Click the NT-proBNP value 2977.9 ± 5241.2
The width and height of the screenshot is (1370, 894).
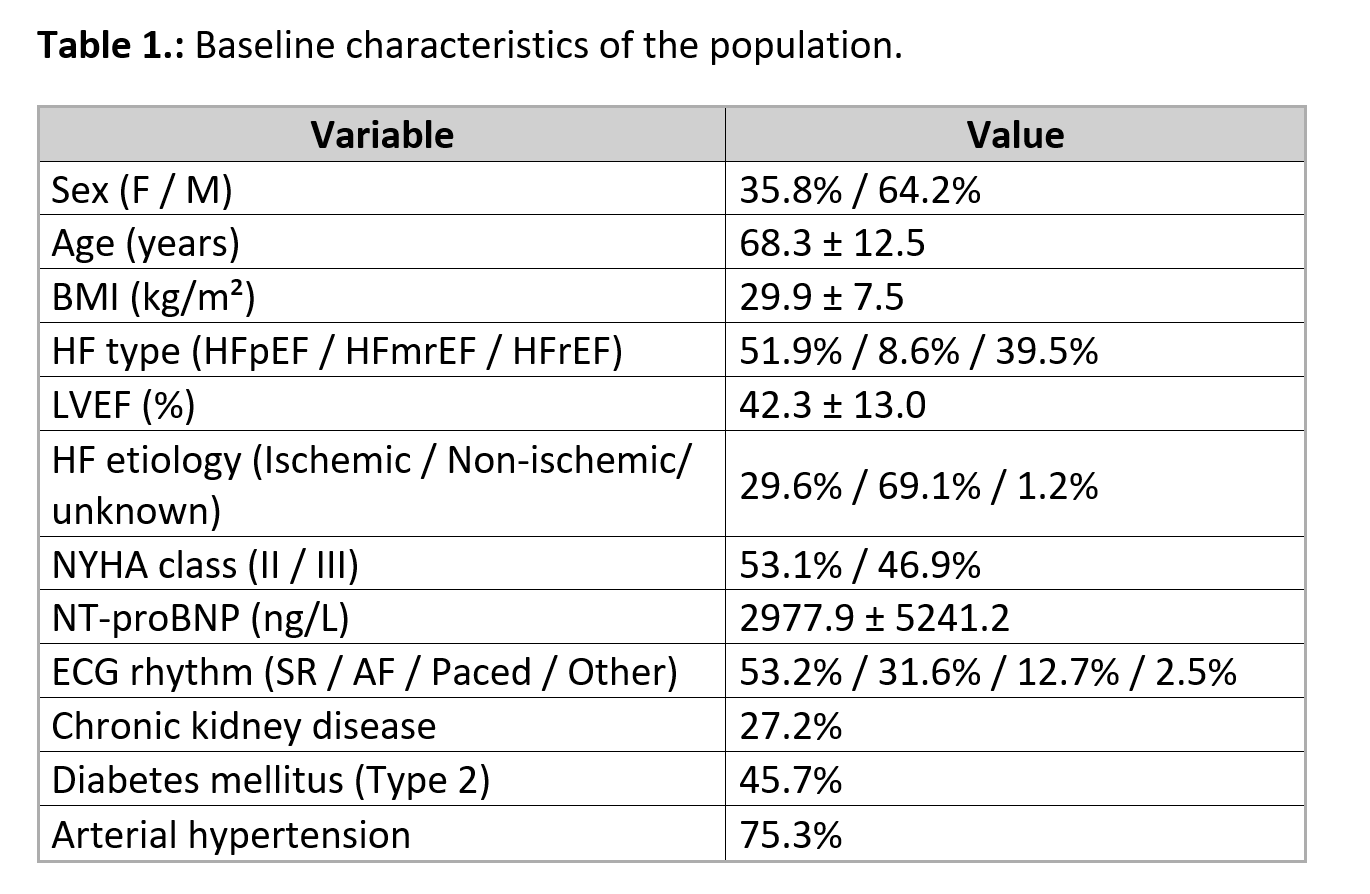(874, 619)
